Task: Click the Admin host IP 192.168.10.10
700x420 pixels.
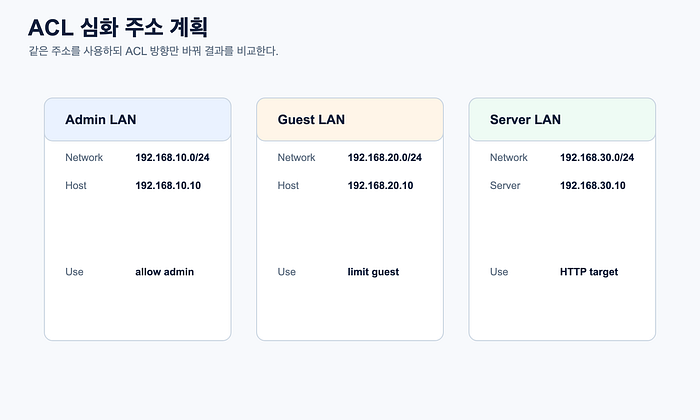Action: tap(168, 186)
